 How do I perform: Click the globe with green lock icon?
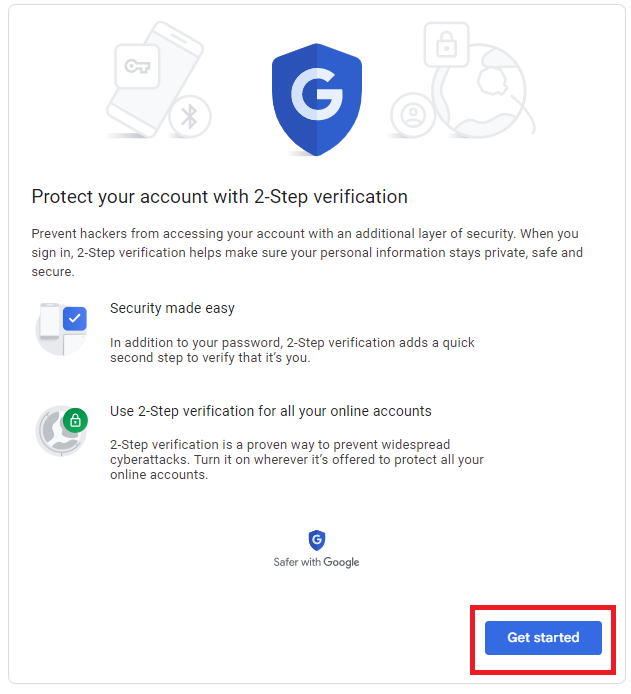[62, 431]
